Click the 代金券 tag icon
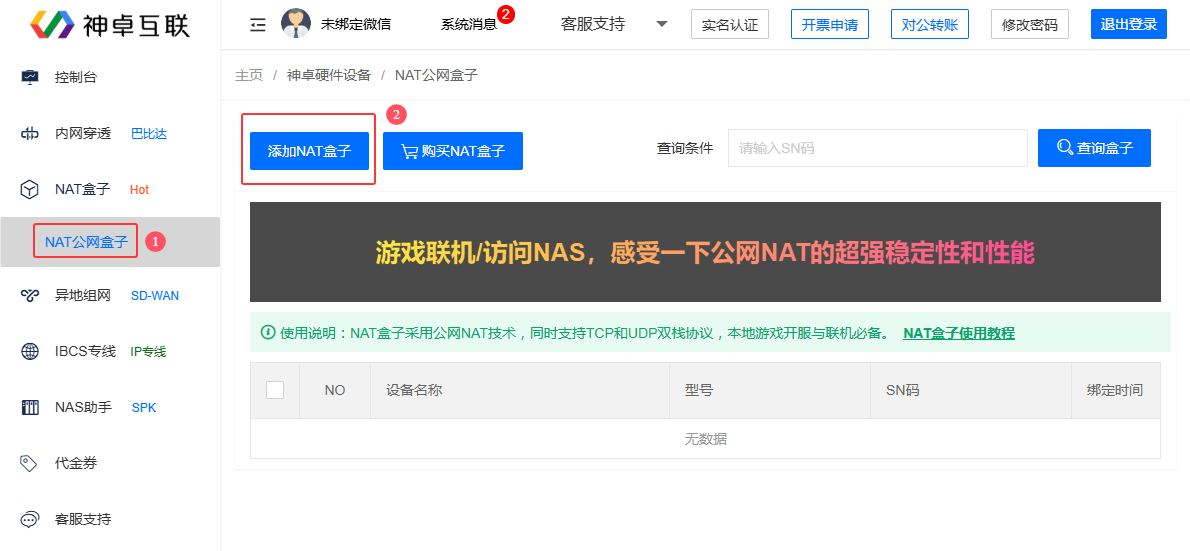 (30, 463)
